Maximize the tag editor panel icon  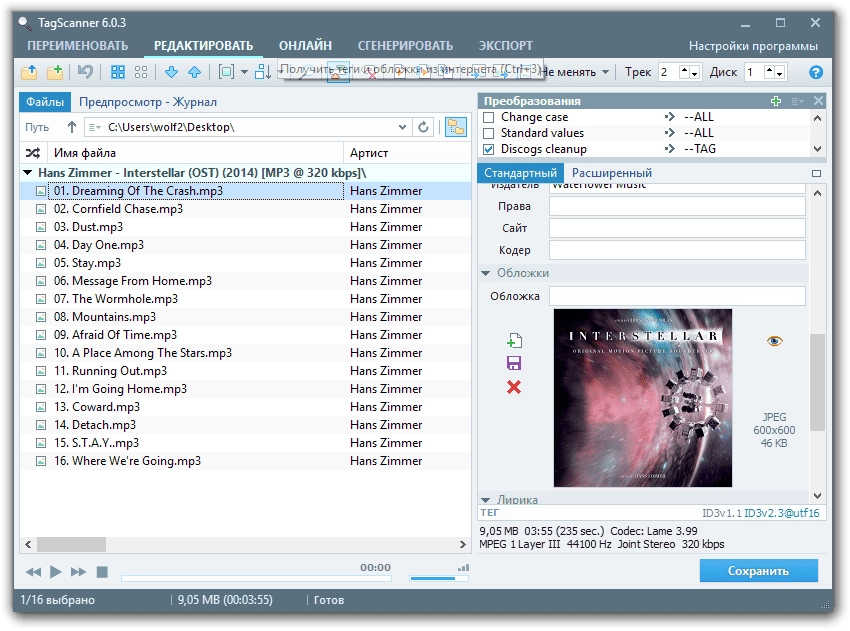click(816, 173)
